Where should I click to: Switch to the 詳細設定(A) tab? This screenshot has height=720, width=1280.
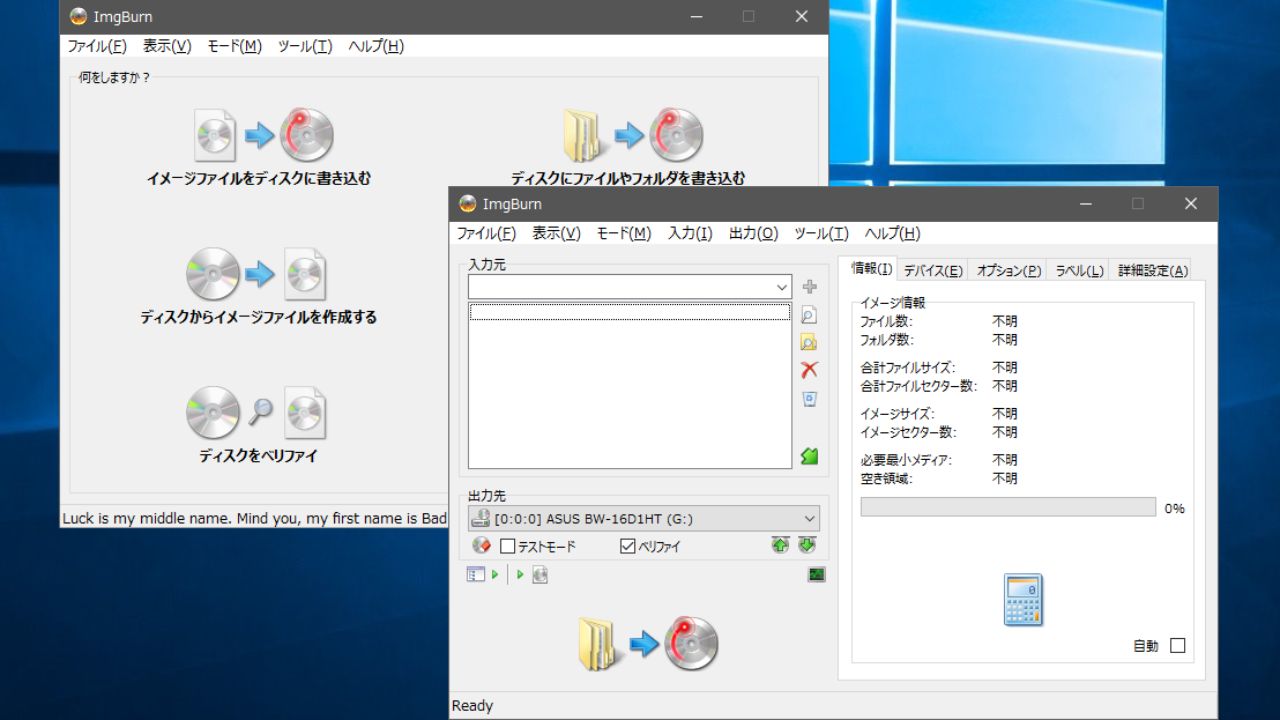click(x=1152, y=271)
